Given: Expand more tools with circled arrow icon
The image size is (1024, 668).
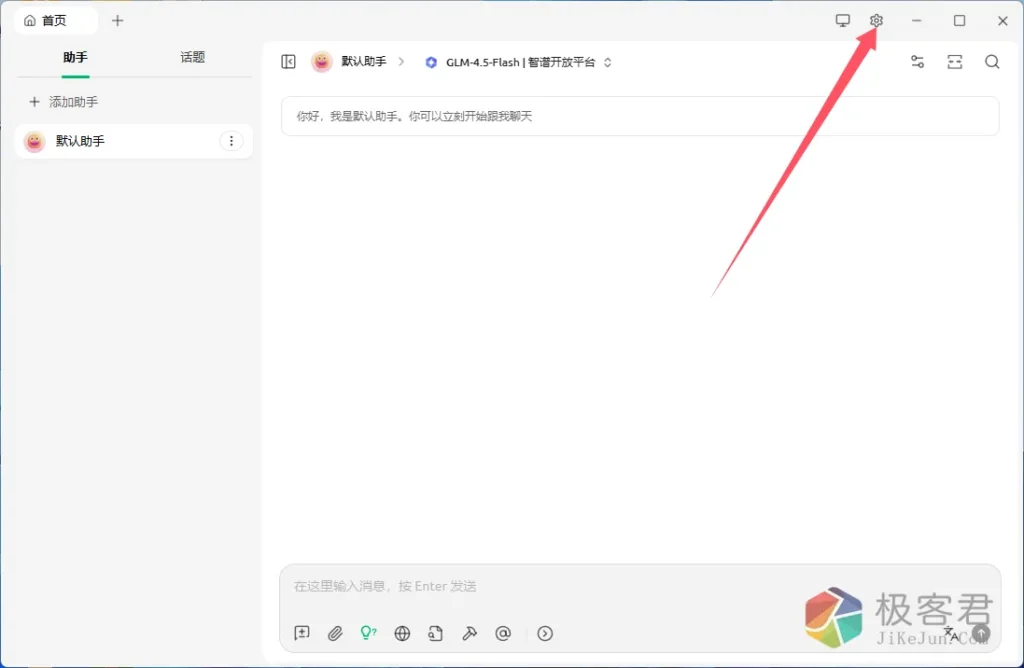Looking at the screenshot, I should [x=545, y=633].
